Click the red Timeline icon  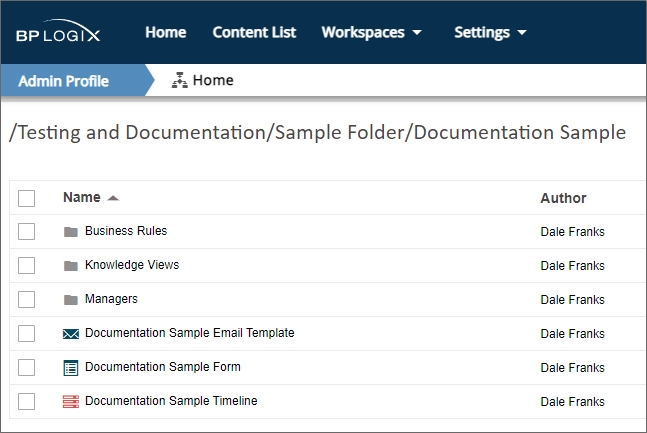tap(70, 402)
